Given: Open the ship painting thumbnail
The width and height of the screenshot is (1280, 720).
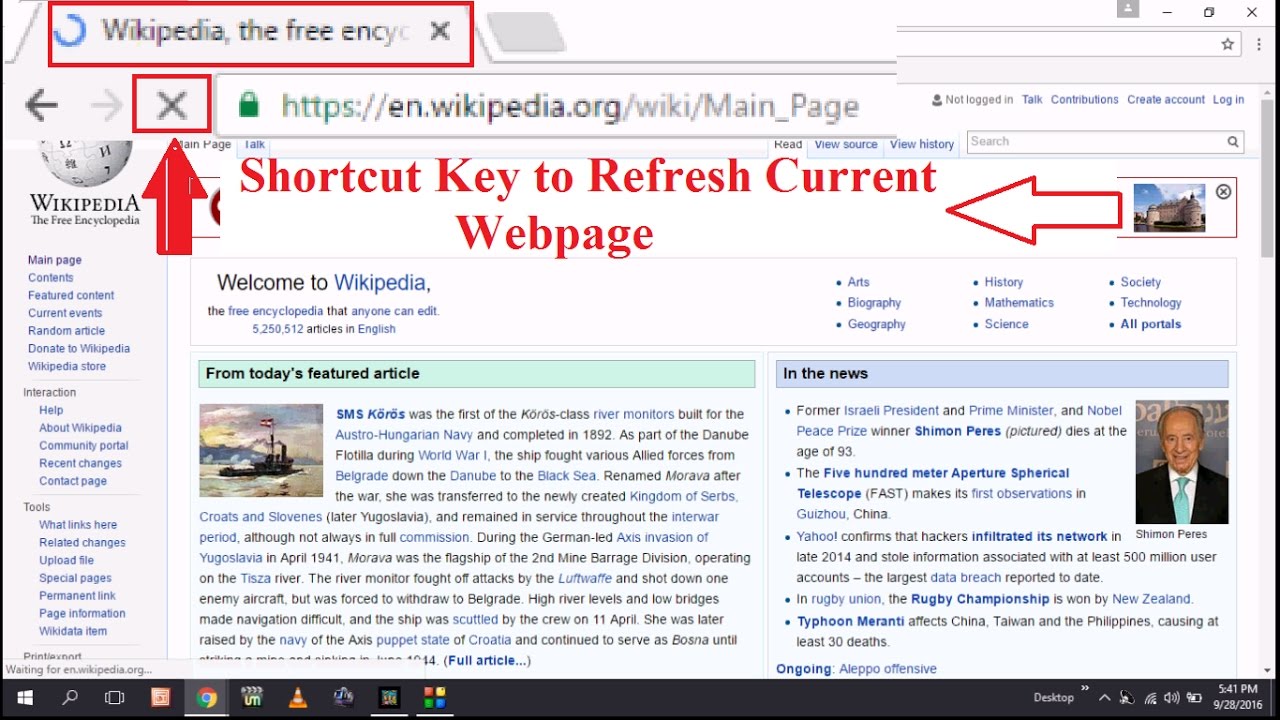Looking at the screenshot, I should tap(261, 450).
